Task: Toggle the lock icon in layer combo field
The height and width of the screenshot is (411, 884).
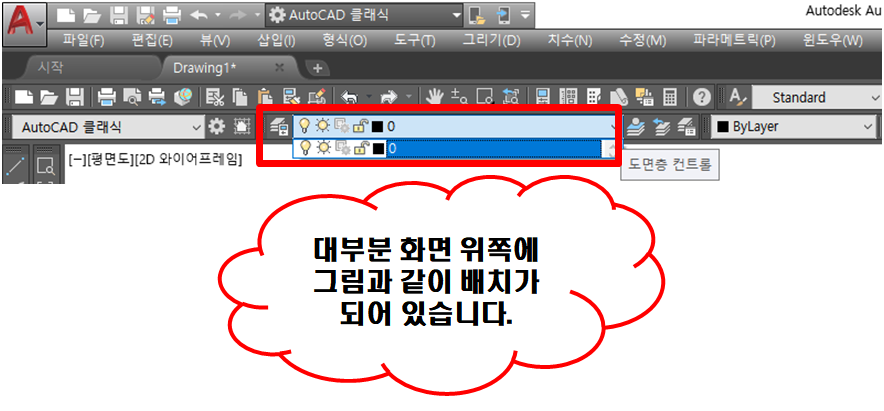Action: pos(360,126)
